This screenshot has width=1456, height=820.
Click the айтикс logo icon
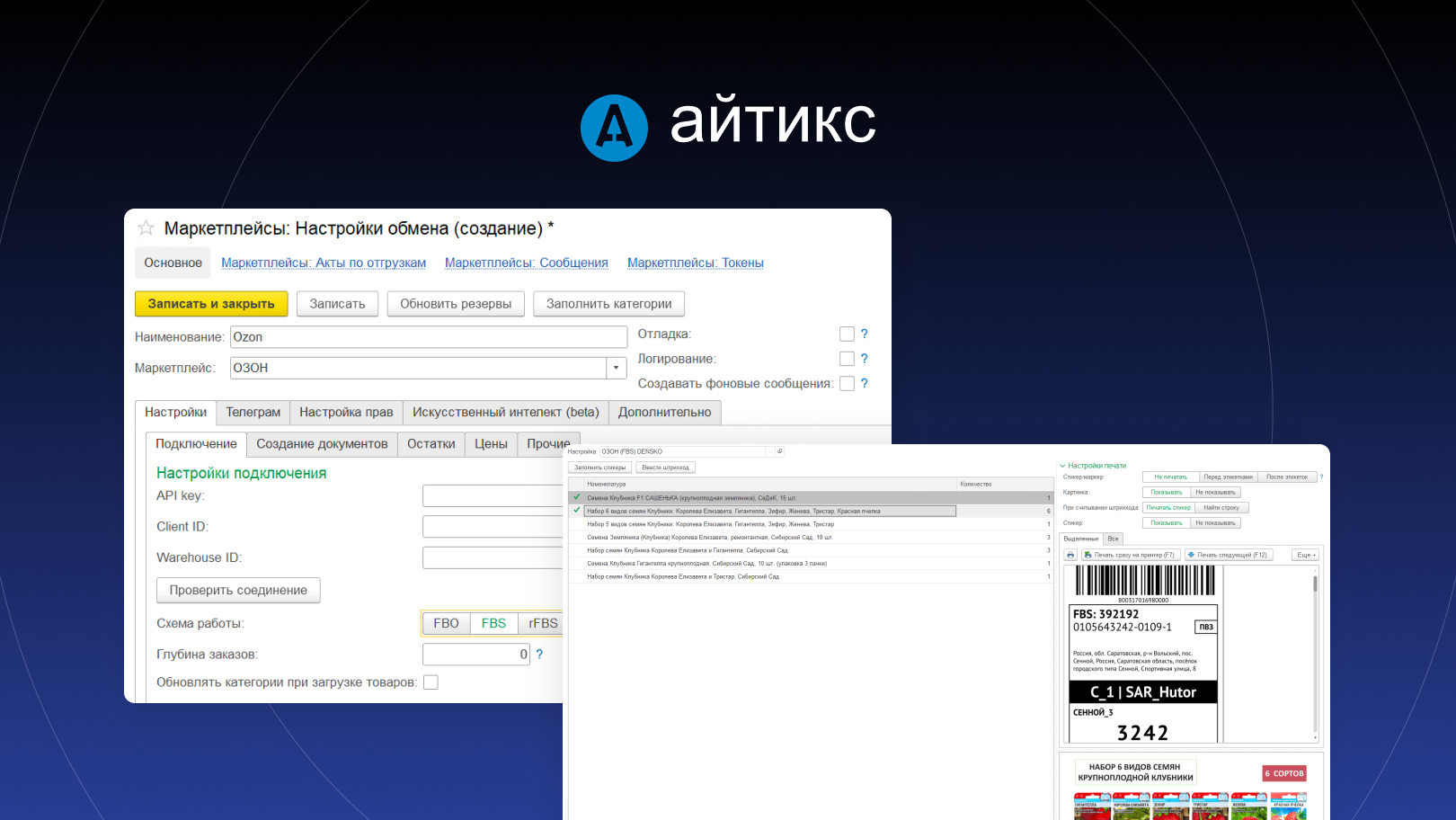(x=614, y=128)
